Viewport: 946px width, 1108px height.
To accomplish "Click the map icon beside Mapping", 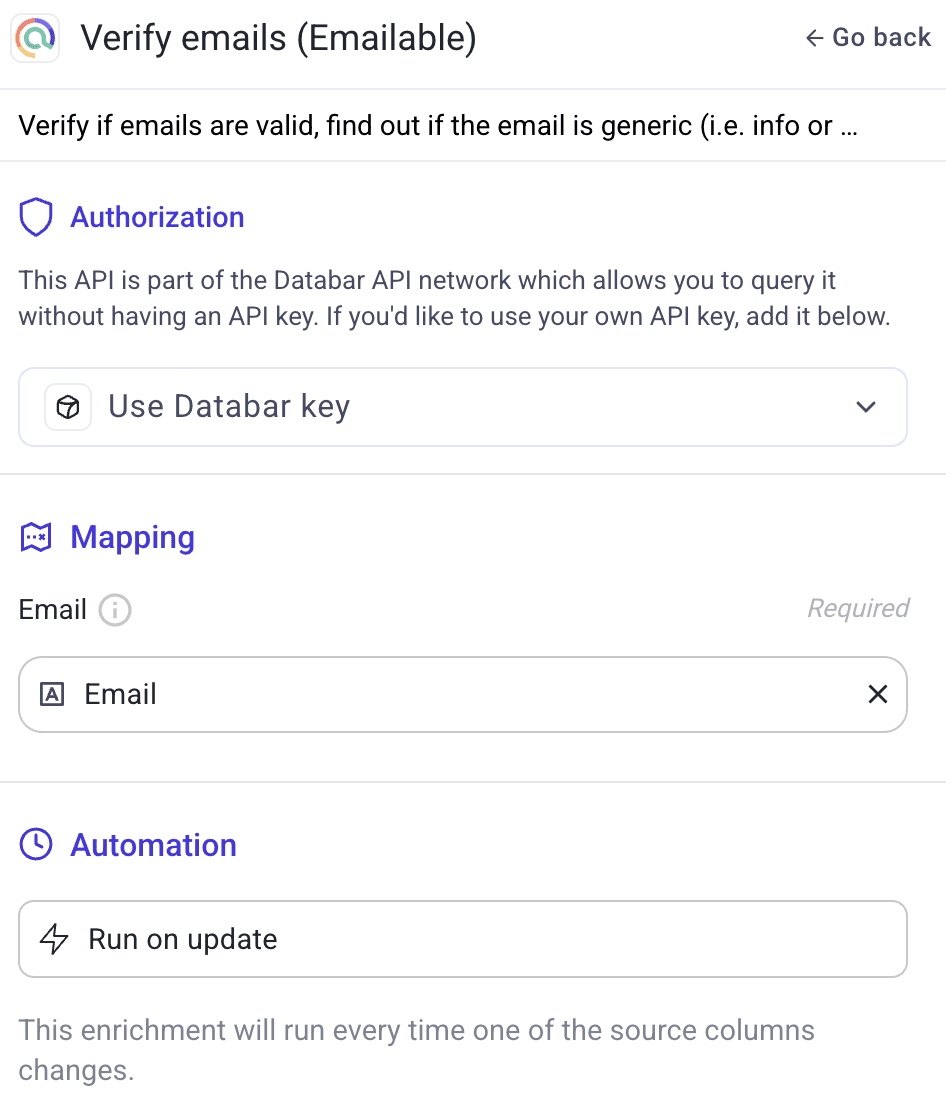I will 36,537.
